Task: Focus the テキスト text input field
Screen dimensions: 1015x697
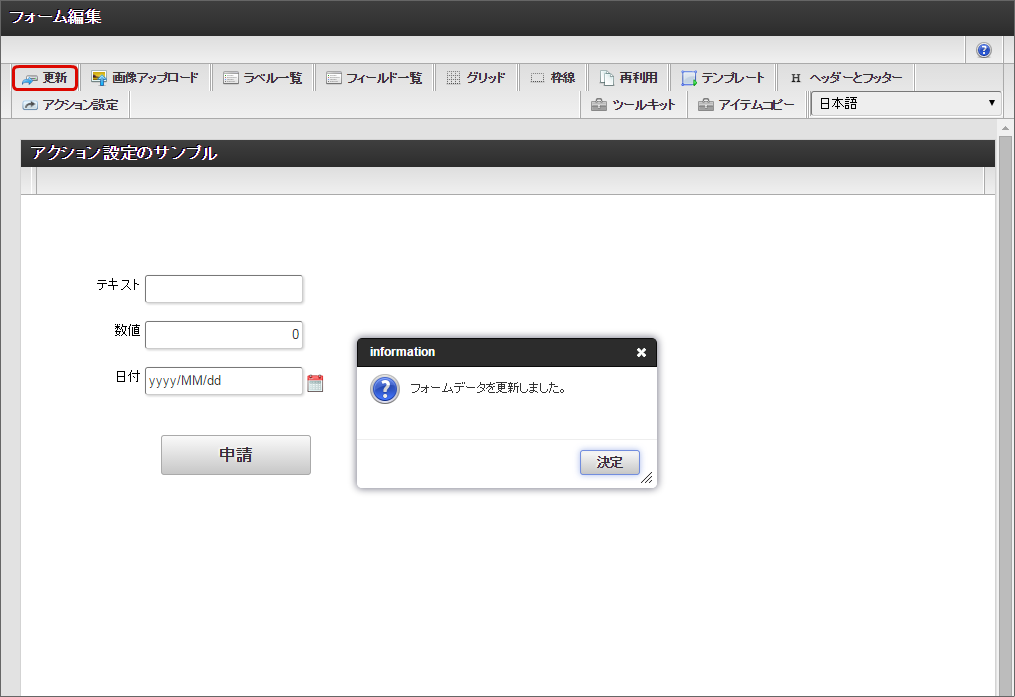Action: (224, 289)
